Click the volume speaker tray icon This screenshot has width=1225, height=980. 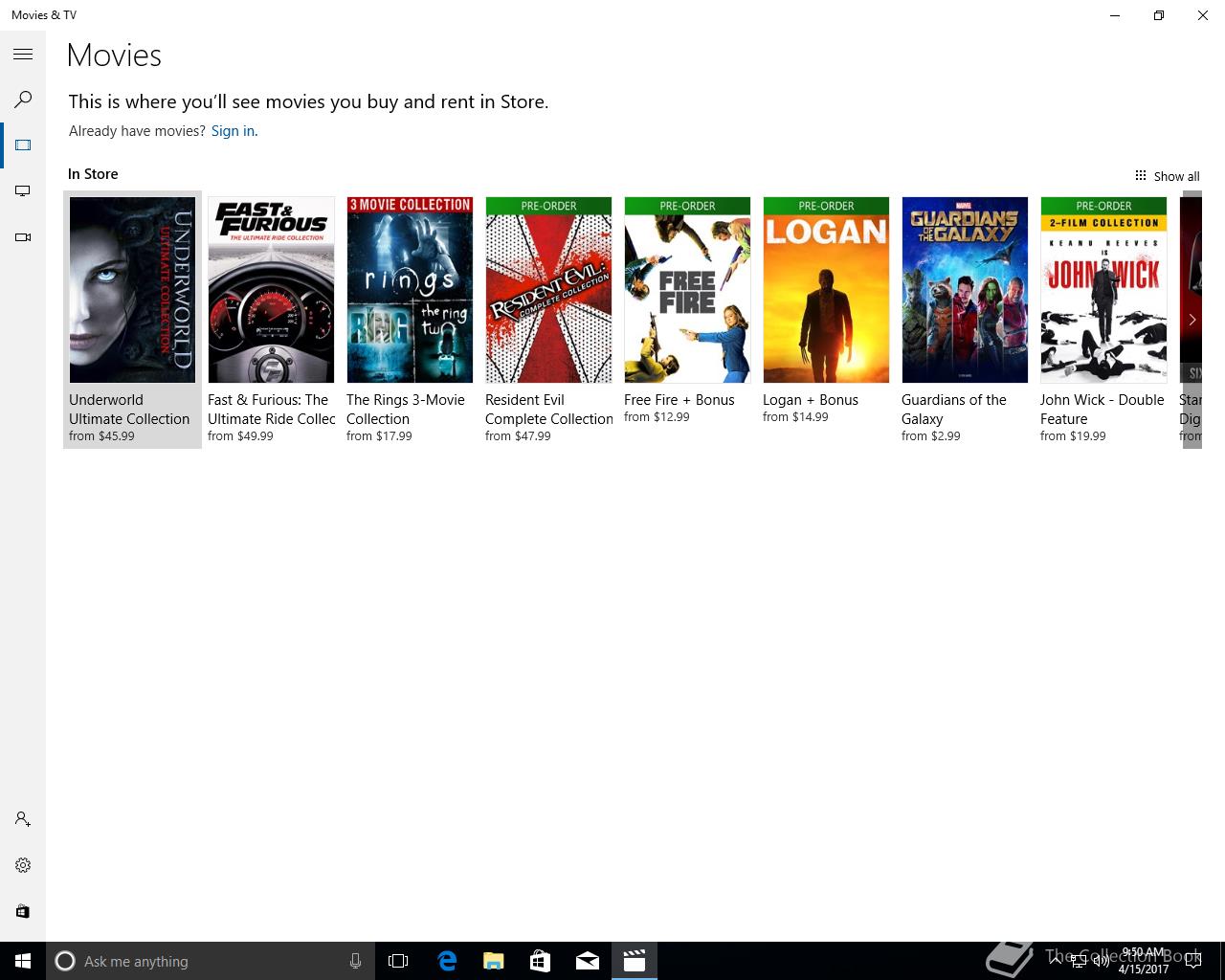pyautogui.click(x=1101, y=961)
